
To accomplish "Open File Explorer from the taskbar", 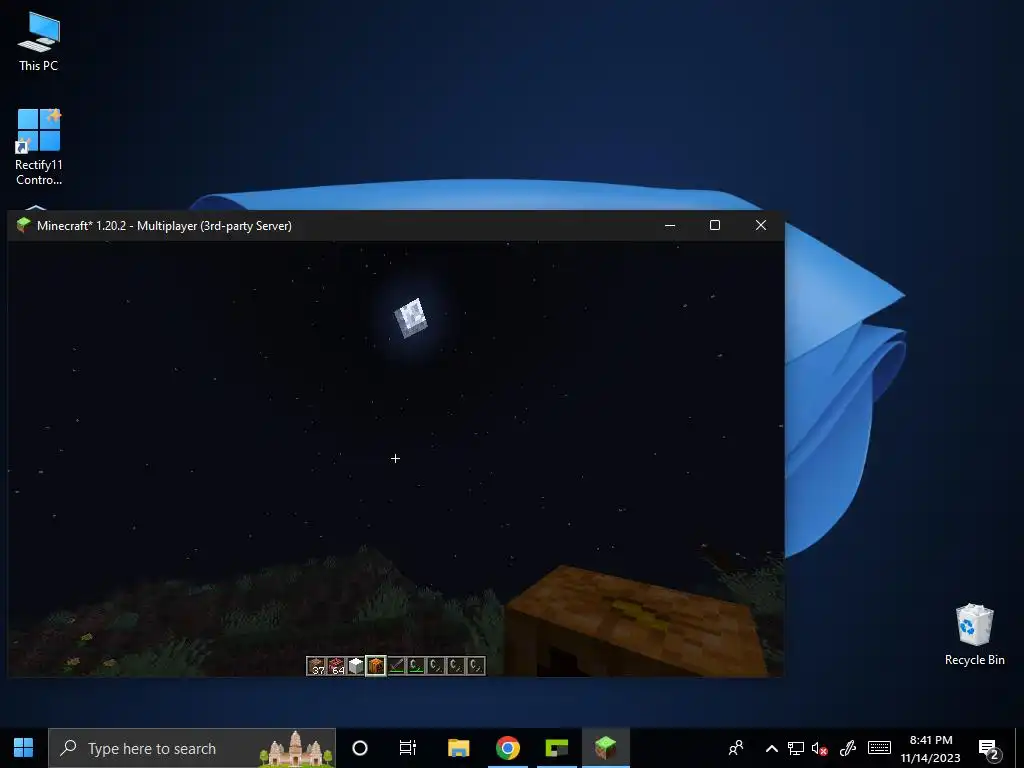I will pos(458,748).
